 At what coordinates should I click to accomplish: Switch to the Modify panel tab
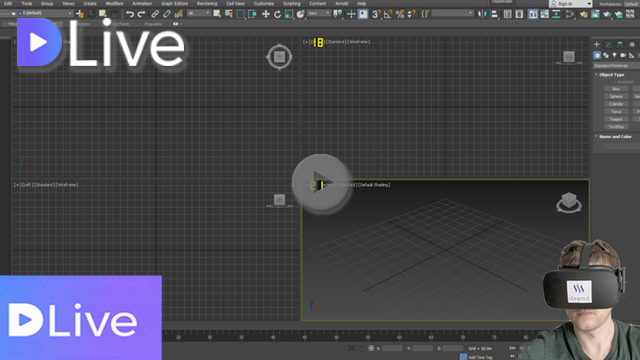[x=608, y=44]
